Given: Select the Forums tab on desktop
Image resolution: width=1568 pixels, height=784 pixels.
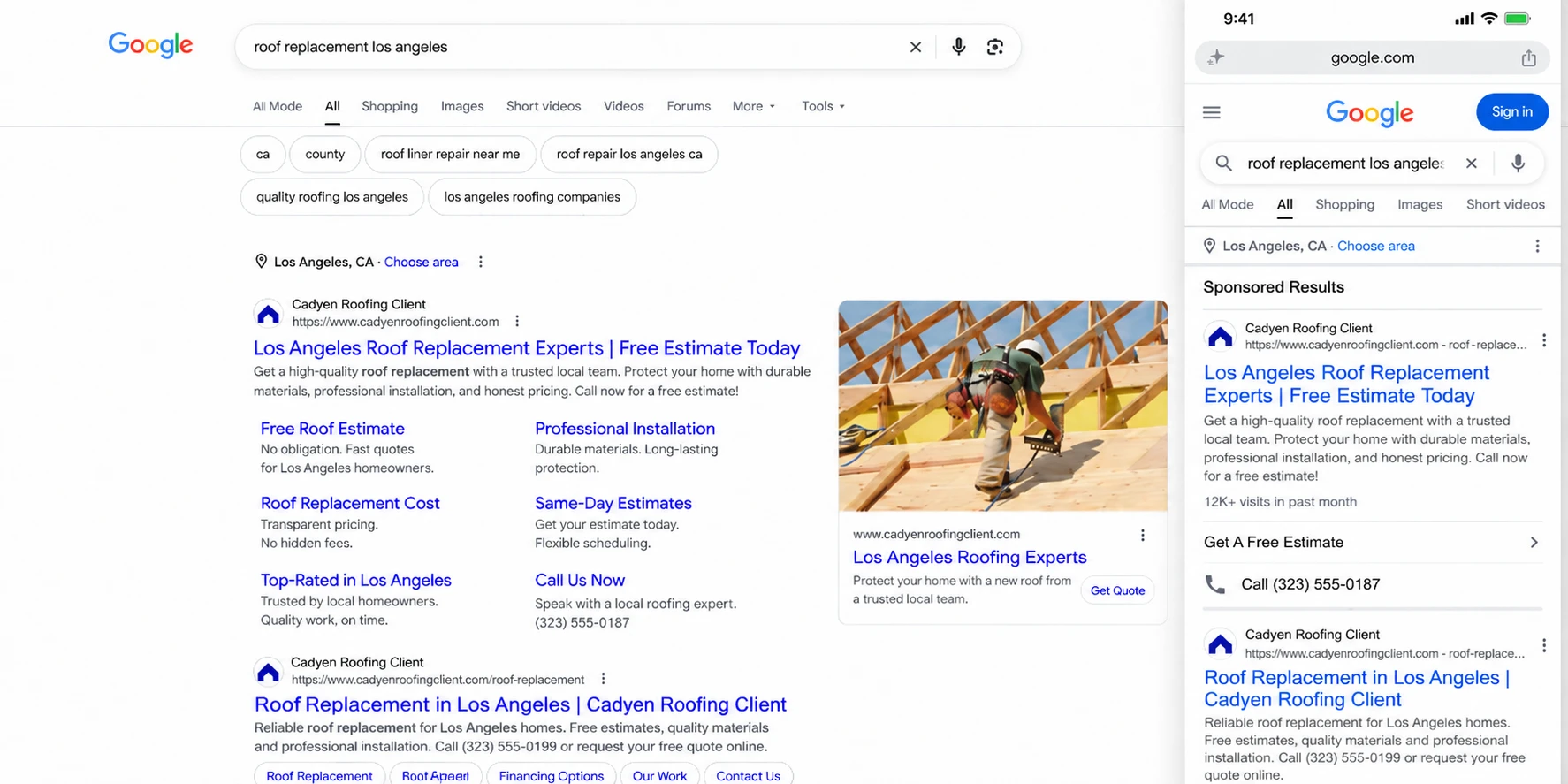Looking at the screenshot, I should coord(689,106).
